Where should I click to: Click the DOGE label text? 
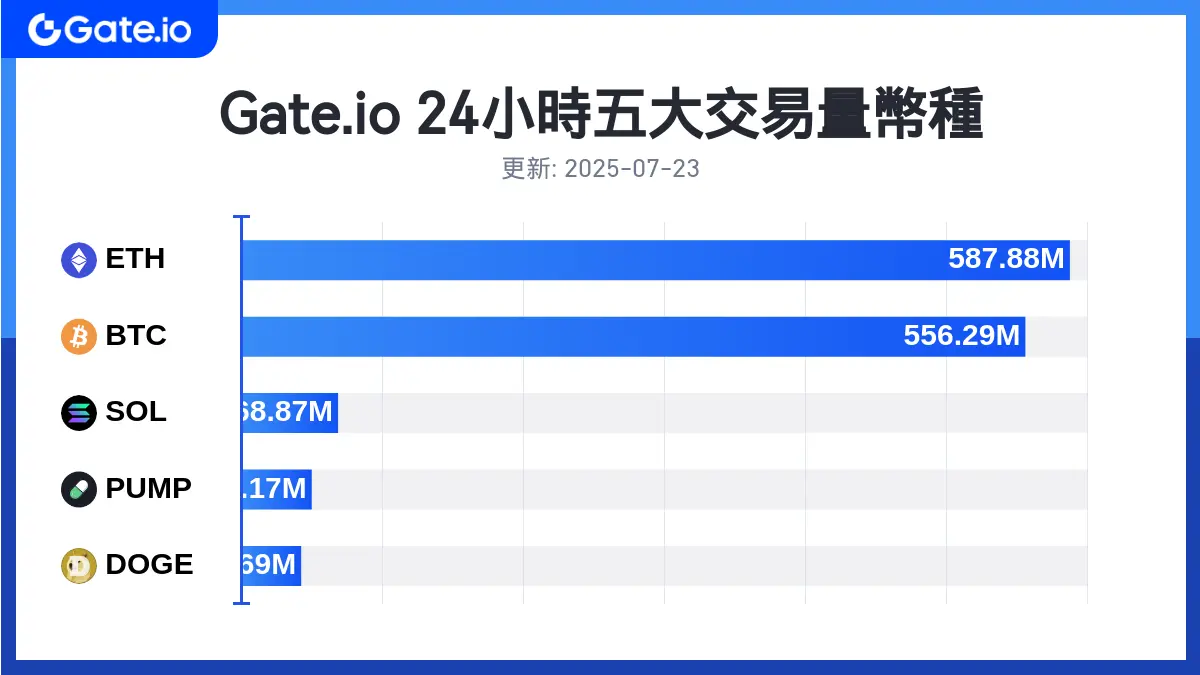click(150, 564)
